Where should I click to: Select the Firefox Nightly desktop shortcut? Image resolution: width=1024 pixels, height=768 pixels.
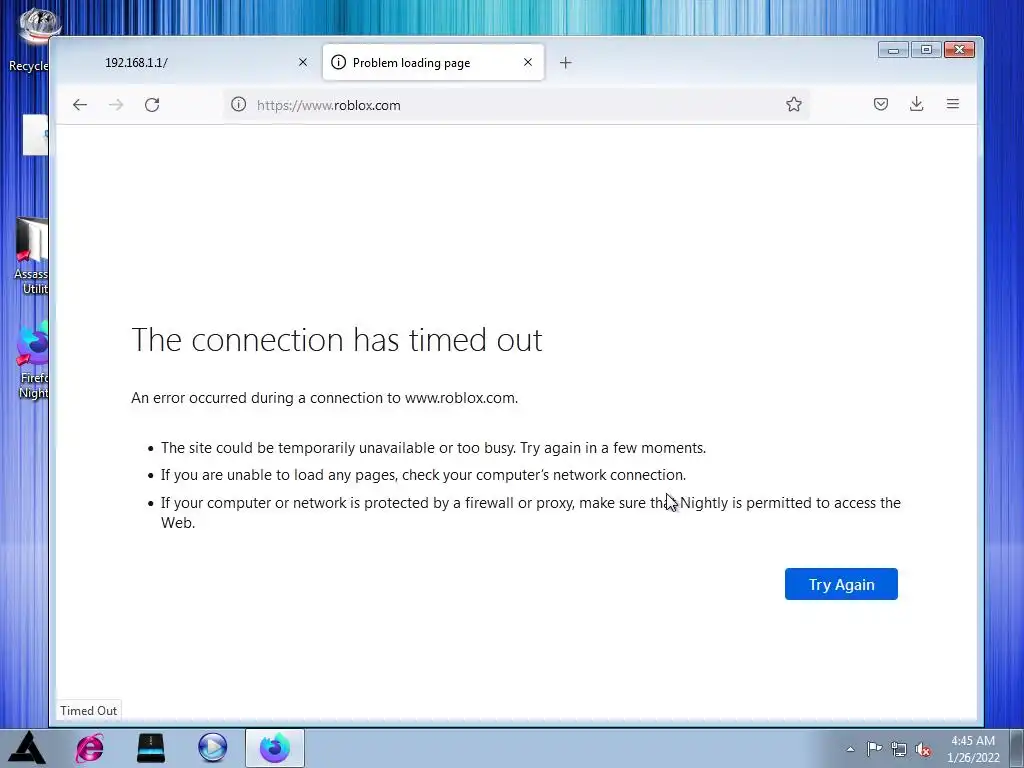(33, 360)
